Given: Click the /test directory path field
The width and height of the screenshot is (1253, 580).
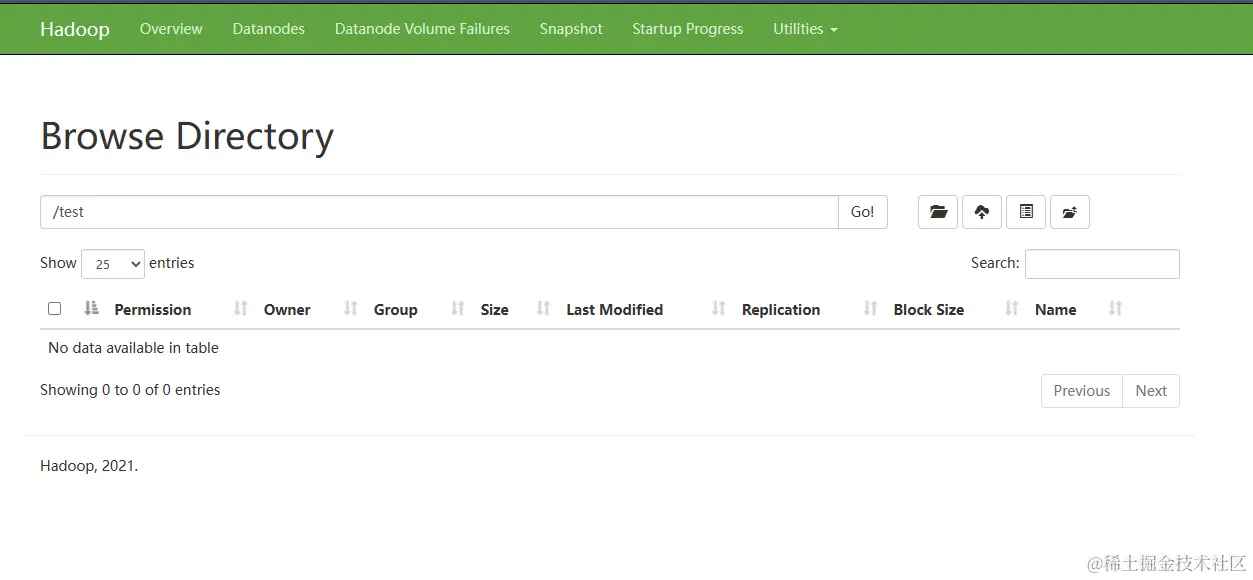Looking at the screenshot, I should (439, 212).
